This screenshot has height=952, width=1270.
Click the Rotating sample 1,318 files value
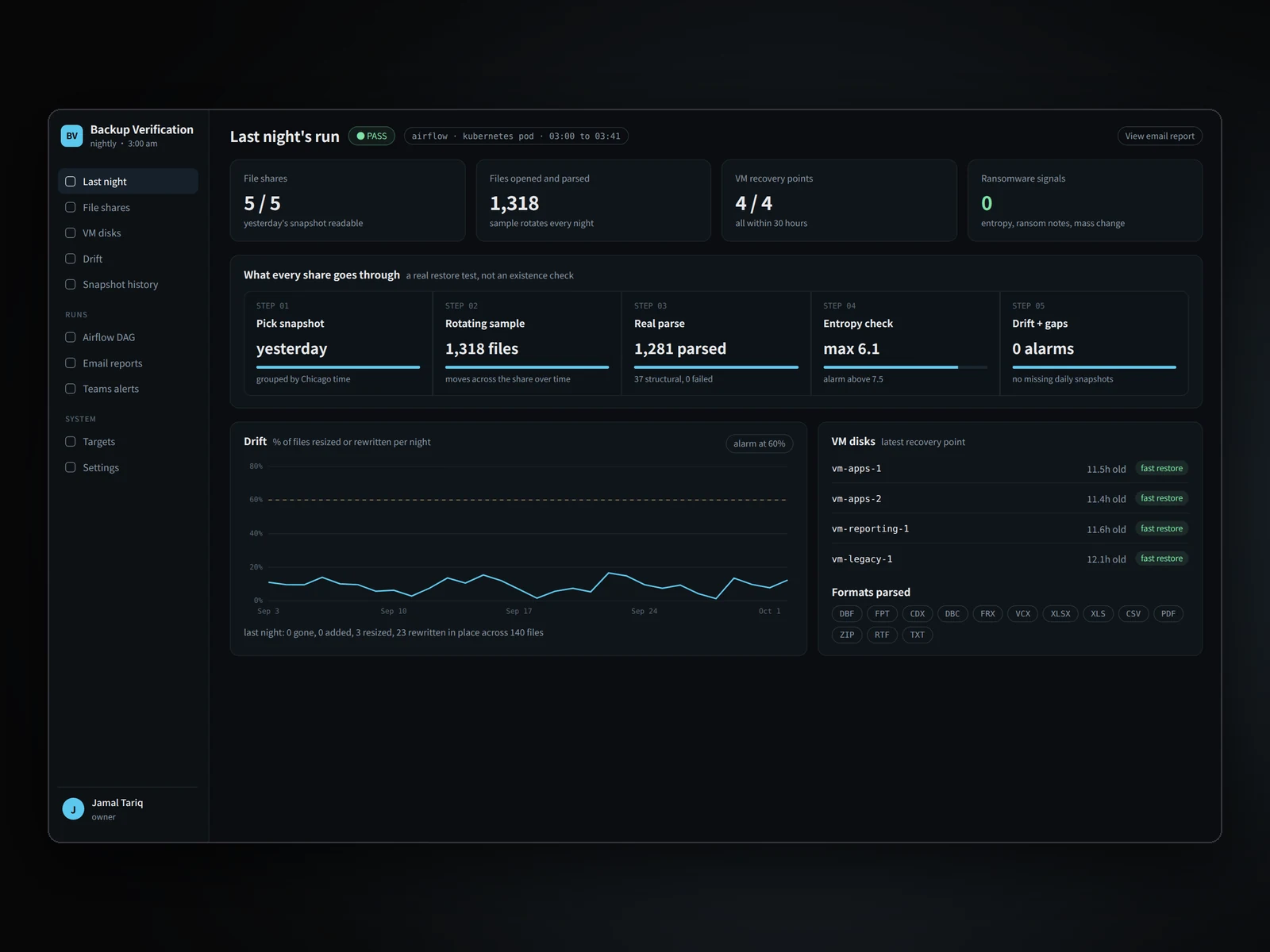(482, 349)
